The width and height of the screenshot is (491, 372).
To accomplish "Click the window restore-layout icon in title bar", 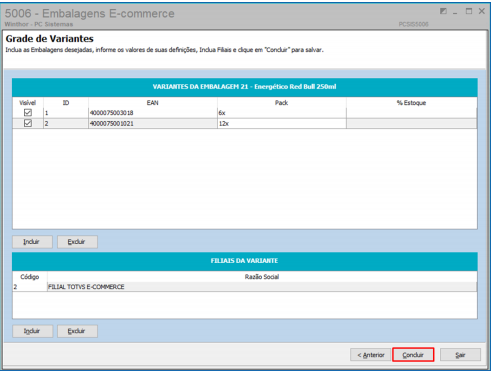I will coord(443,11).
